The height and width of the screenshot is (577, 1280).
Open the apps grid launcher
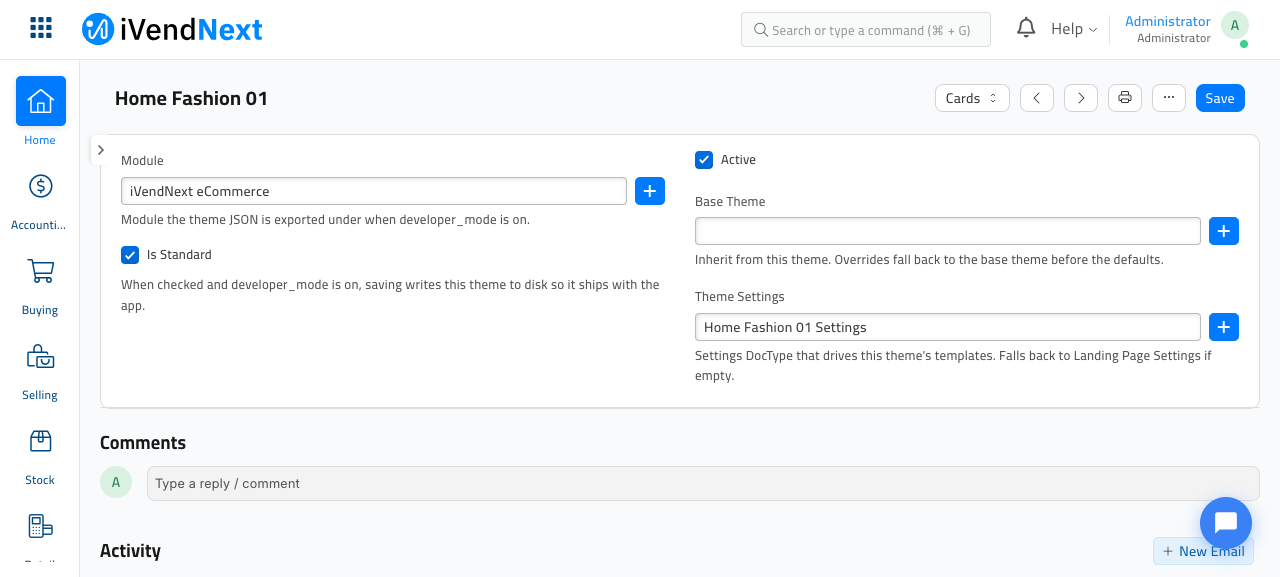(41, 28)
